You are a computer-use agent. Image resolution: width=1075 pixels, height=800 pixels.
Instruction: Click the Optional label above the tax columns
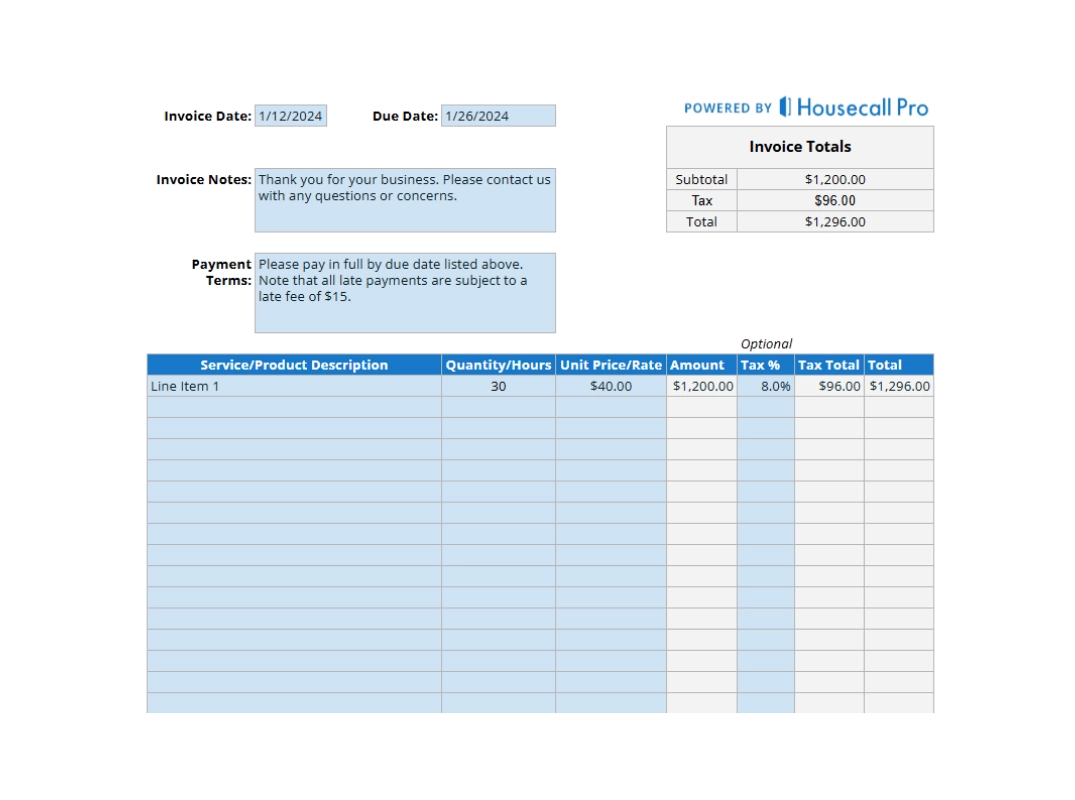tap(767, 343)
